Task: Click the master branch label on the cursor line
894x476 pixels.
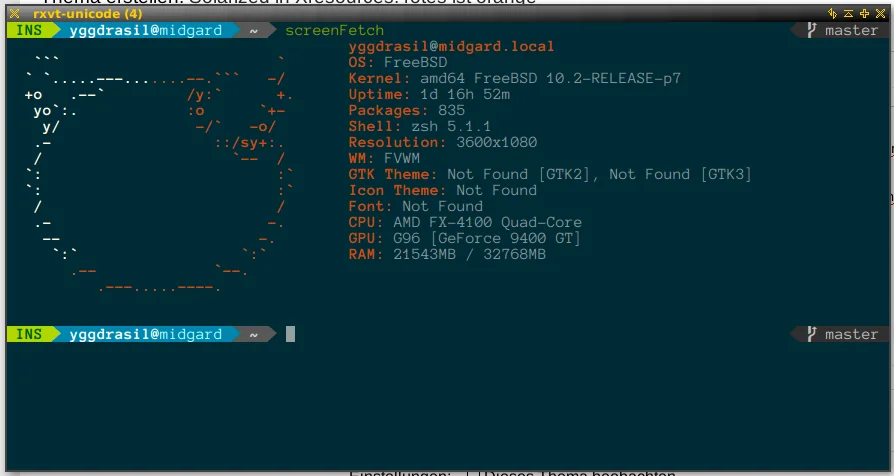Action: point(851,334)
